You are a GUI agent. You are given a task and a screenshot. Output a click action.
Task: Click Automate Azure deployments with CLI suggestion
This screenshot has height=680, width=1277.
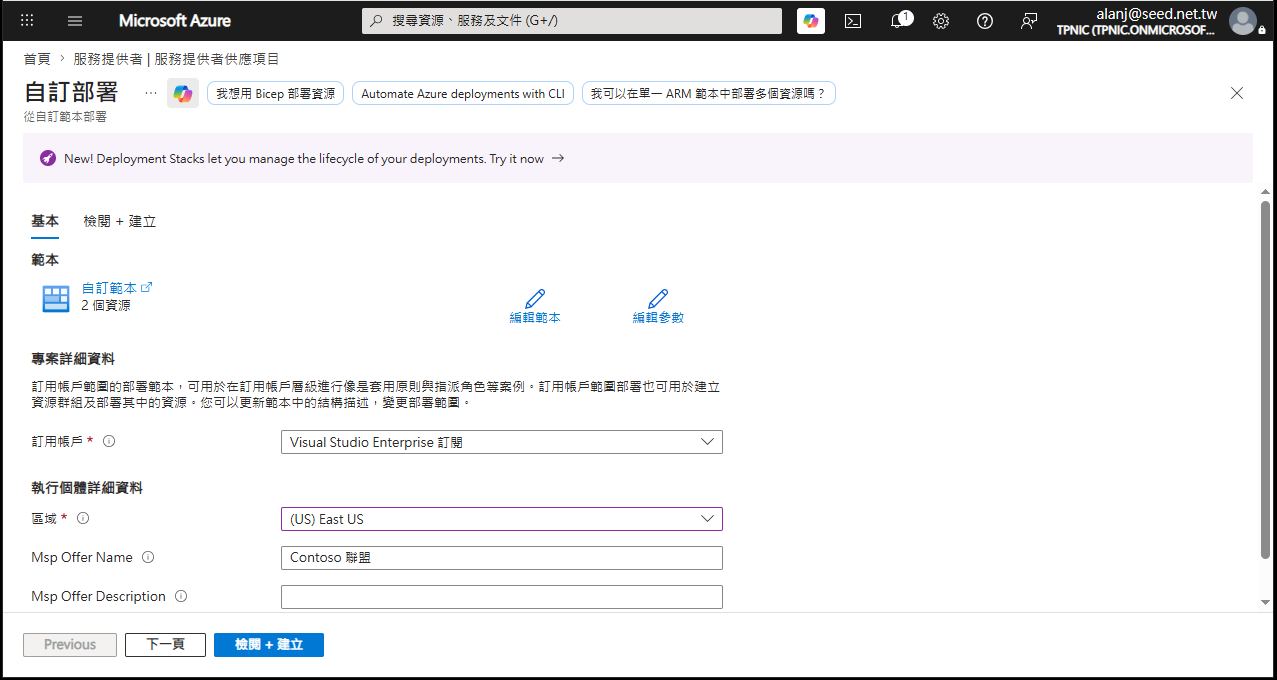point(463,93)
